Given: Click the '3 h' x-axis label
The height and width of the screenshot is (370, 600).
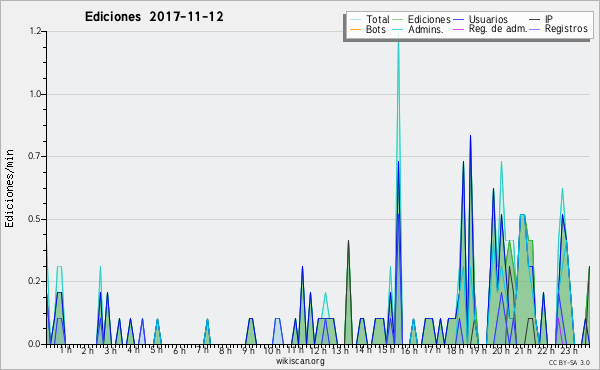Looking at the screenshot, I should click(x=111, y=350).
